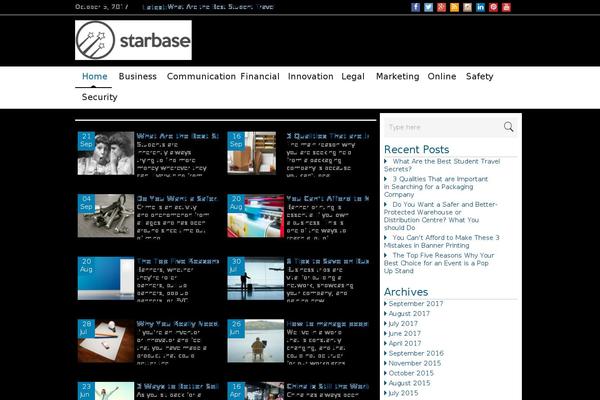Open recent post about searching for a Packaging Company
Screen dimensions: 600x400
(436, 187)
